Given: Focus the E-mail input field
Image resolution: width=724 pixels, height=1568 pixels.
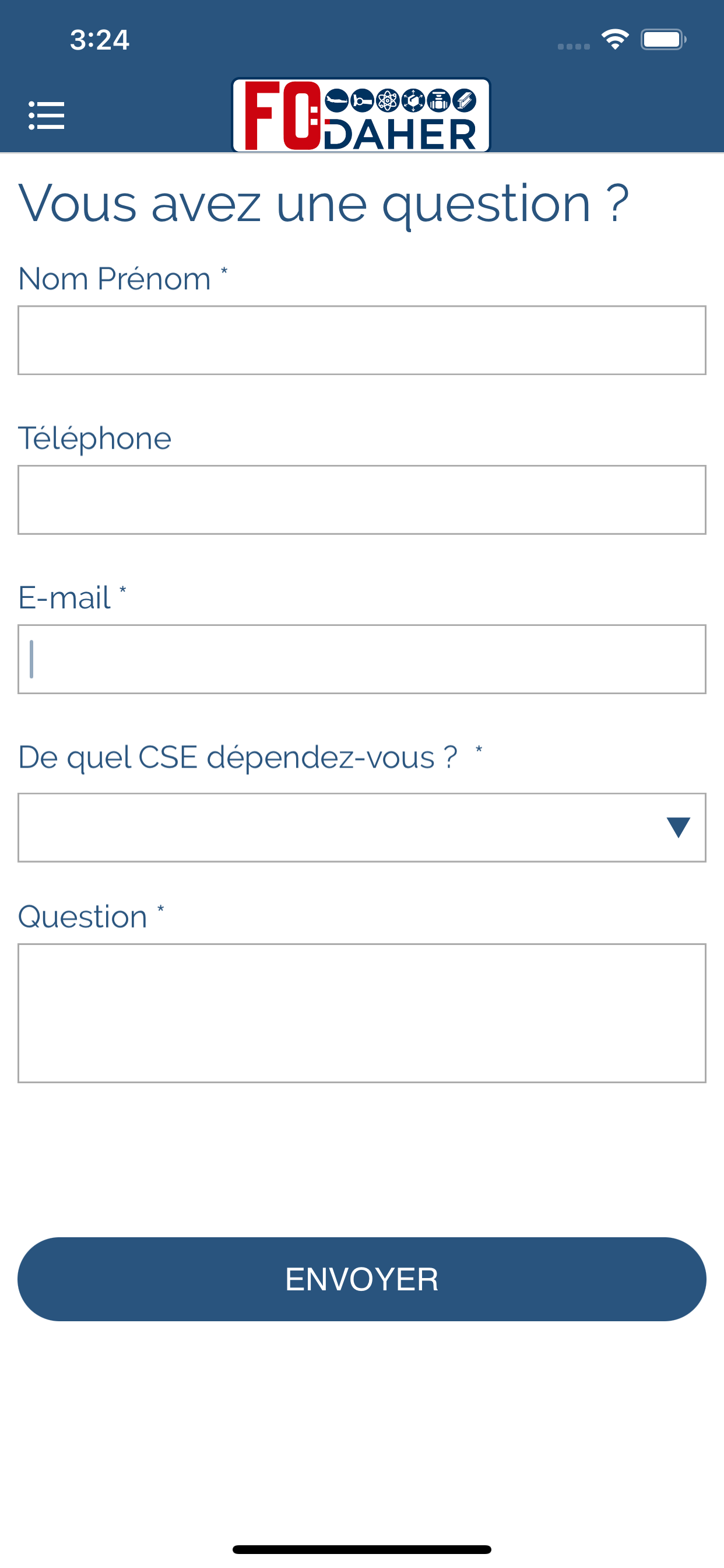Looking at the screenshot, I should tap(362, 659).
